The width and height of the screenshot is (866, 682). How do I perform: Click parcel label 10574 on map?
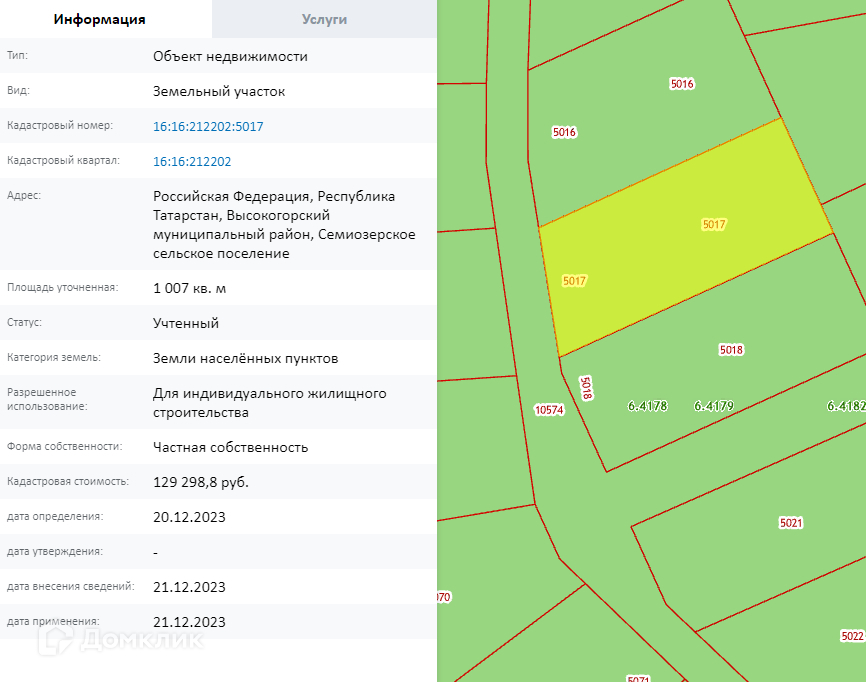click(x=549, y=409)
